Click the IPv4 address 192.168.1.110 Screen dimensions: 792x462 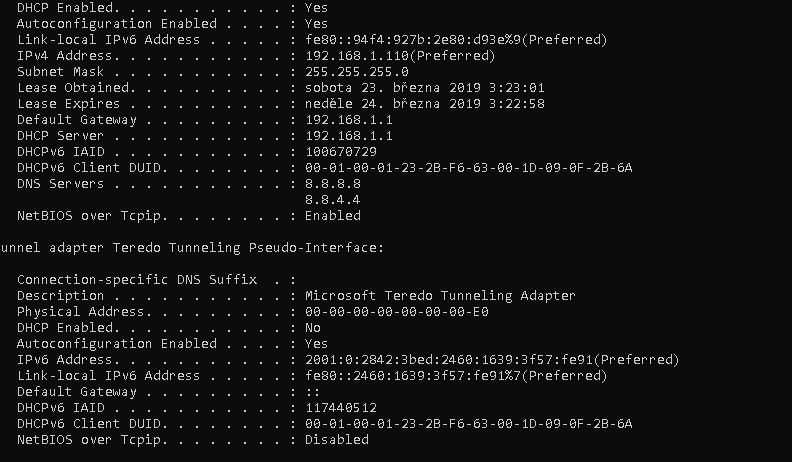352,55
